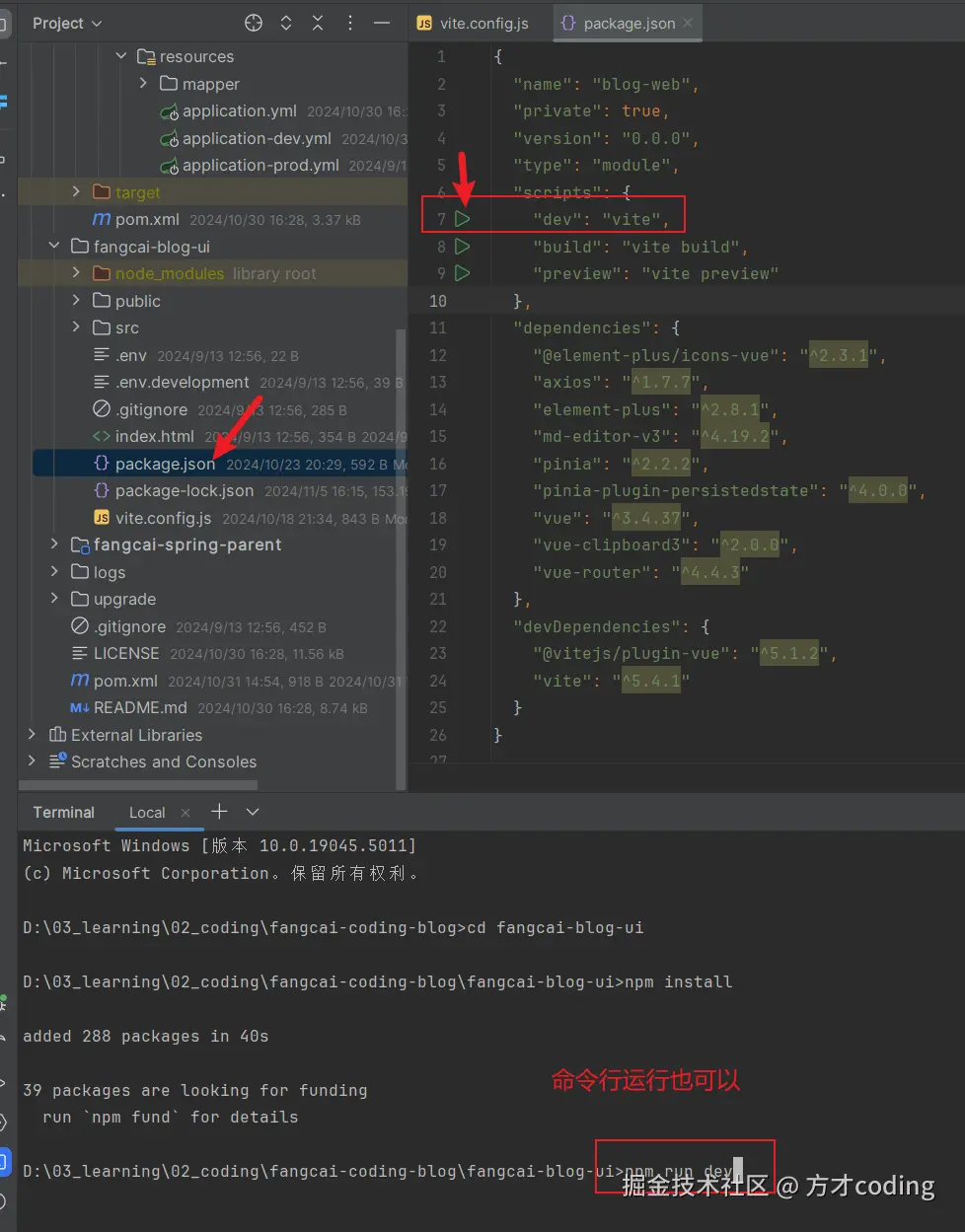The width and height of the screenshot is (965, 1232).
Task: Open vite.config.js in project tree
Action: [x=163, y=518]
